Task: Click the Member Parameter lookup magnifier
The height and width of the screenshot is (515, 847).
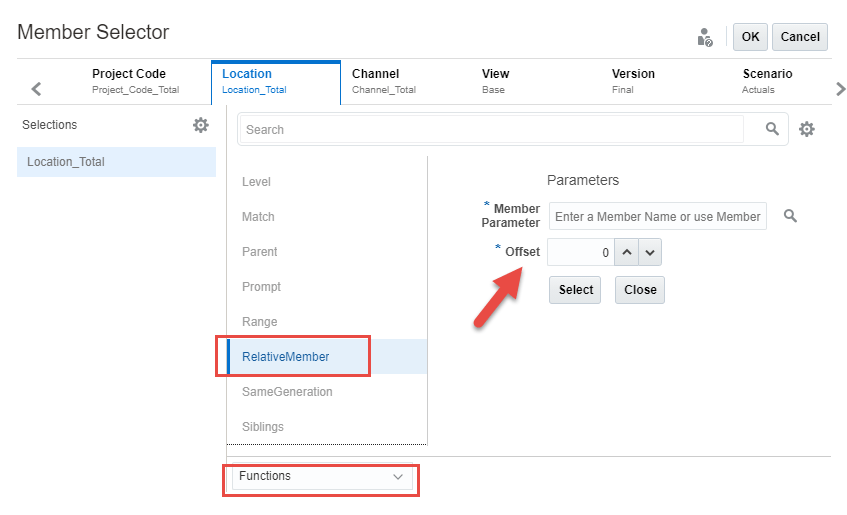Action: (790, 216)
